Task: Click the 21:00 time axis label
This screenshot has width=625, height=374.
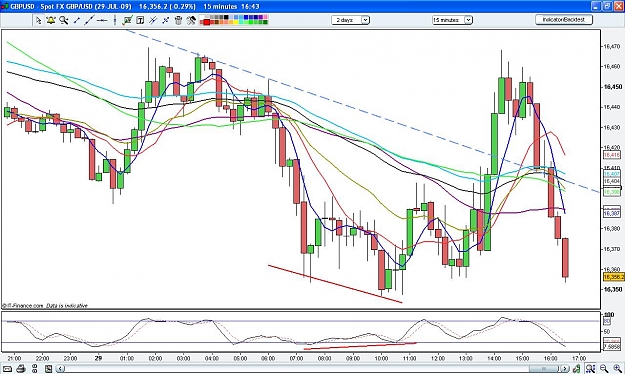Action: 14,358
